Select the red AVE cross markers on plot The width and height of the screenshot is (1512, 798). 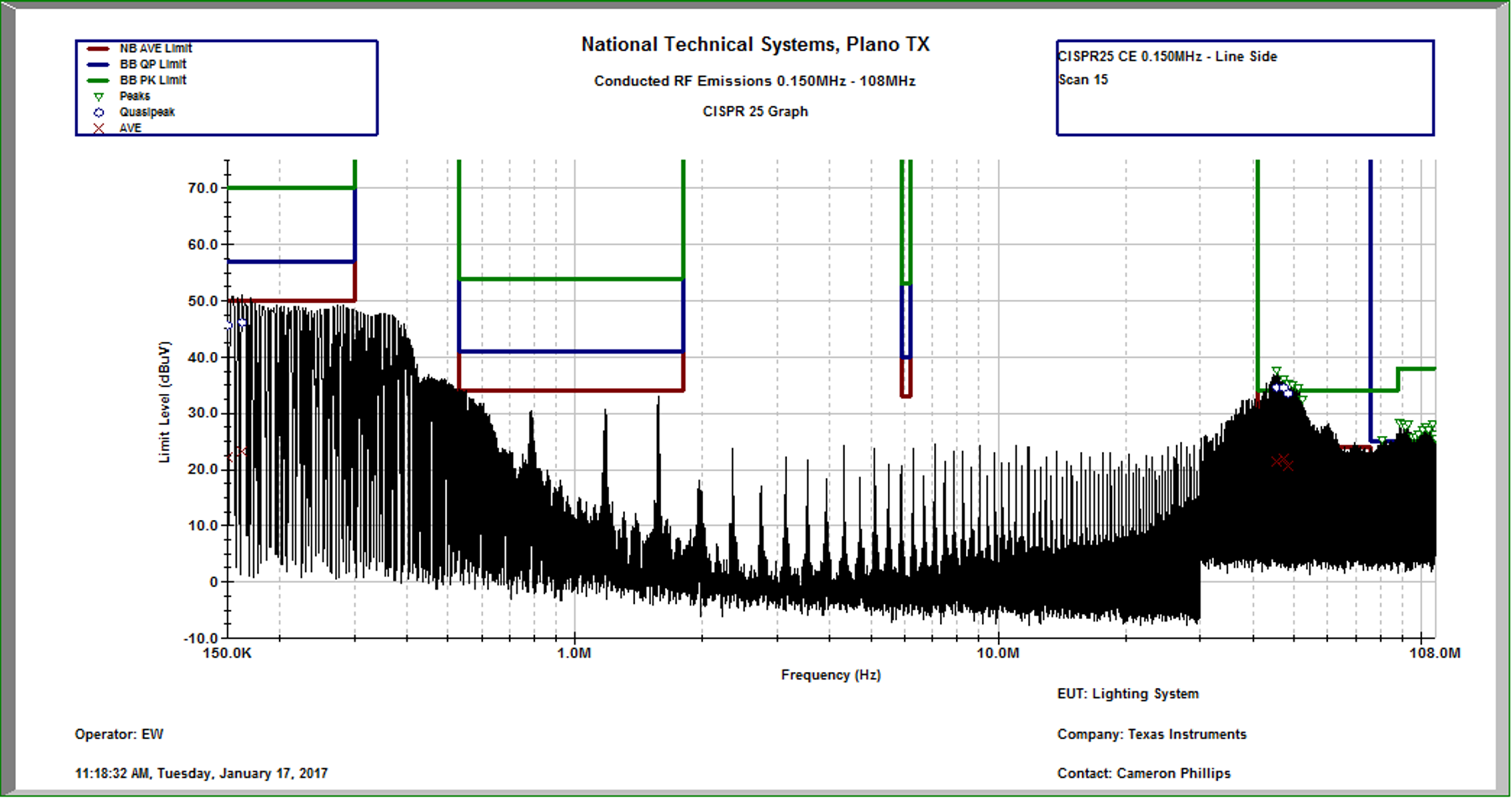(1282, 461)
